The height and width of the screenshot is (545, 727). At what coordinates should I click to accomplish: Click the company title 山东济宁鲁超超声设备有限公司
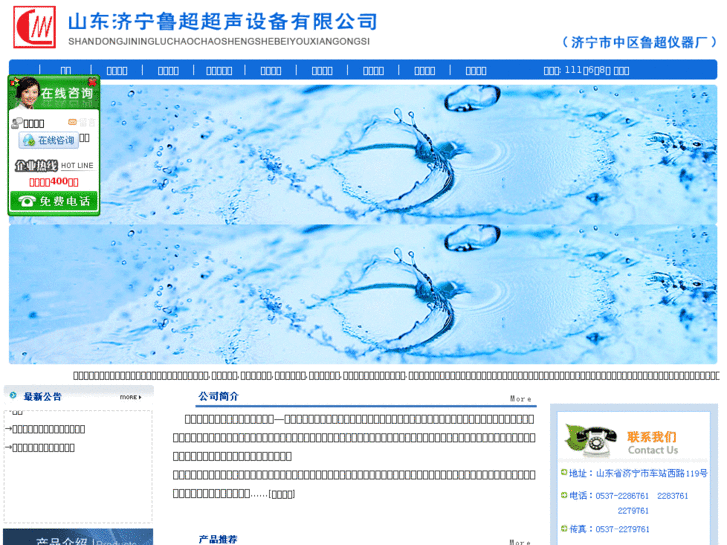(x=223, y=21)
